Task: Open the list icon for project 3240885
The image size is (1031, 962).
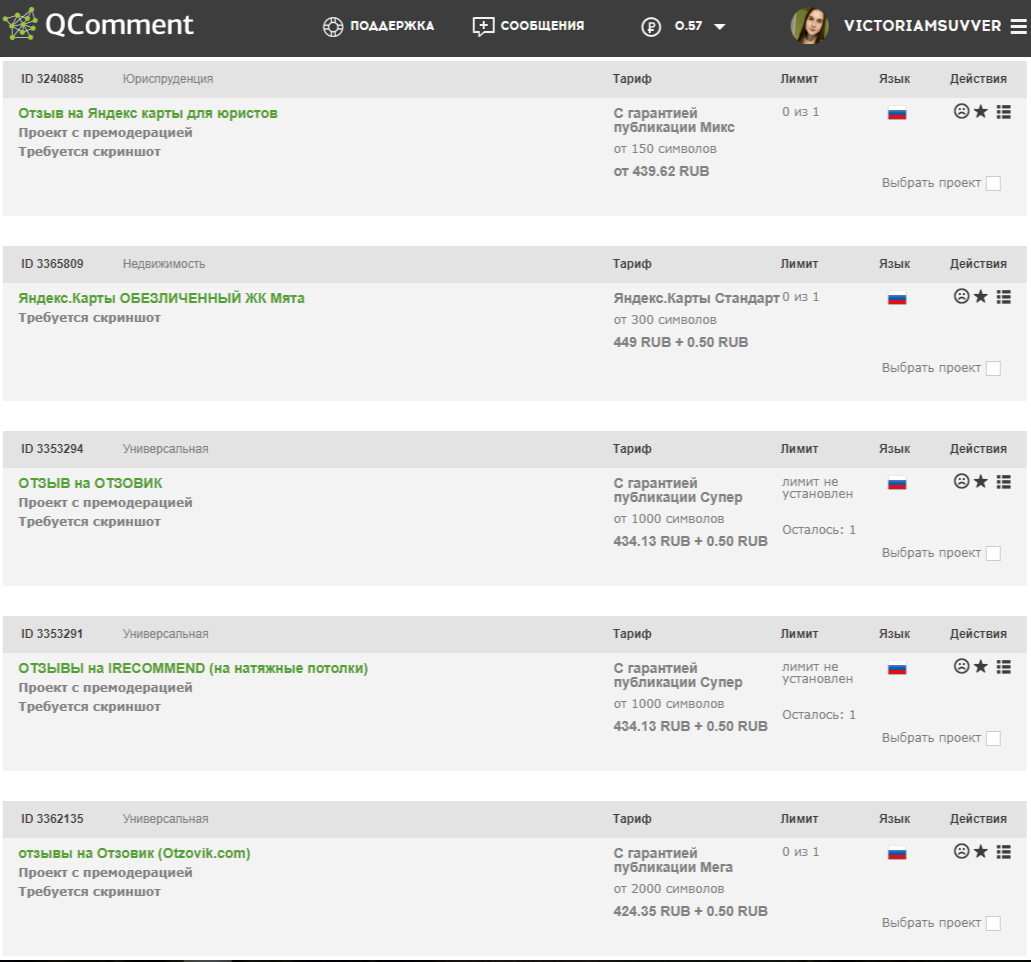Action: pos(1003,112)
